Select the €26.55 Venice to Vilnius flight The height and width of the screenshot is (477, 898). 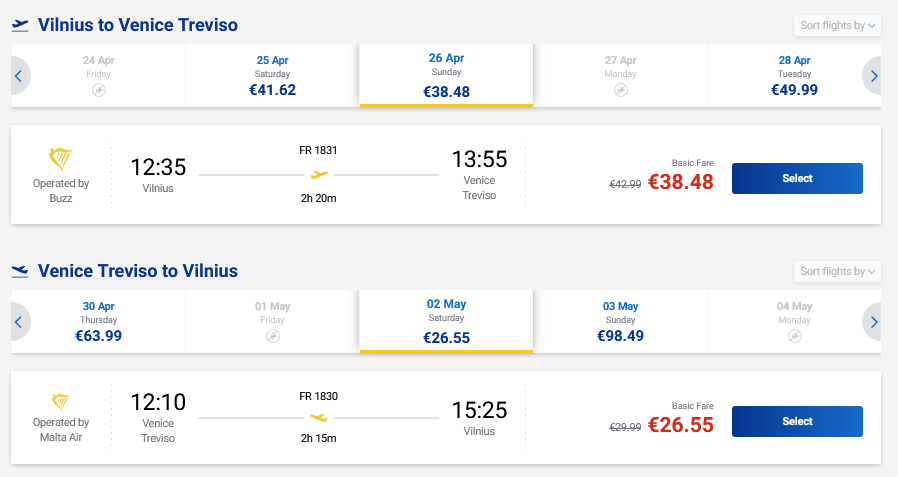(x=797, y=421)
